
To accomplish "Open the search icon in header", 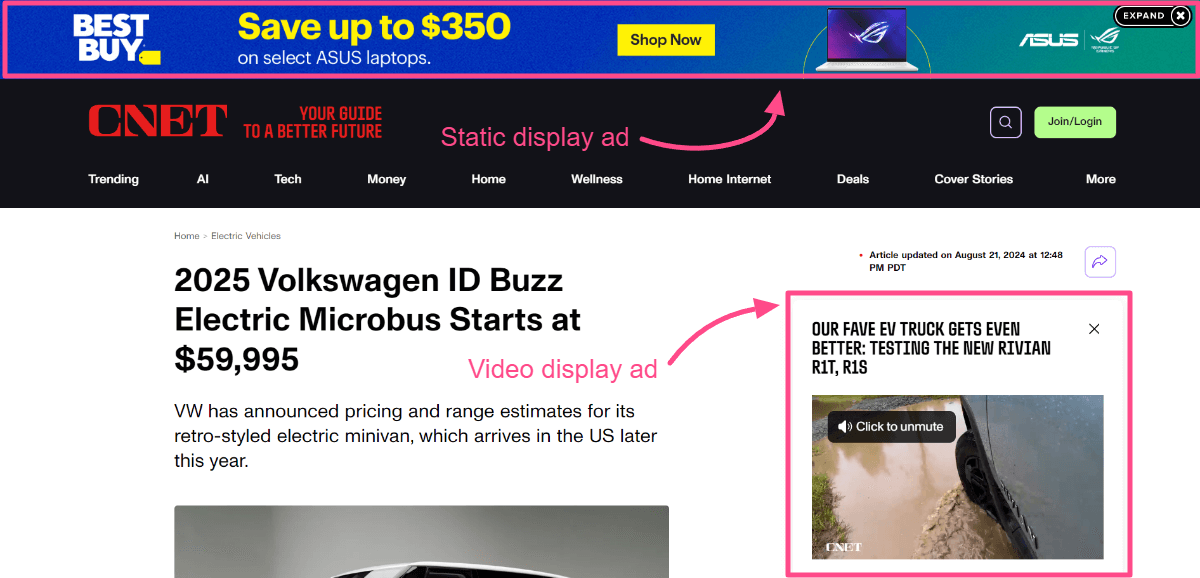I will pyautogui.click(x=1005, y=122).
